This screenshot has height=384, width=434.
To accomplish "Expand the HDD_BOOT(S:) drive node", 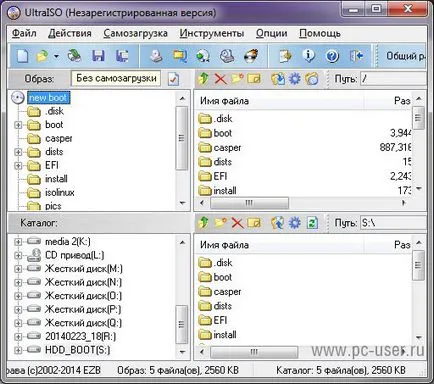I will click(18, 350).
